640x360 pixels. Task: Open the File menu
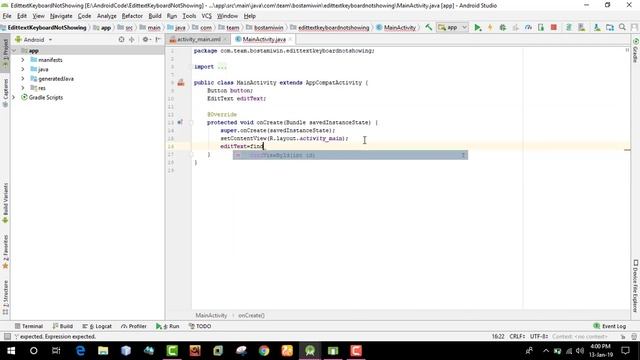(x=7, y=16)
